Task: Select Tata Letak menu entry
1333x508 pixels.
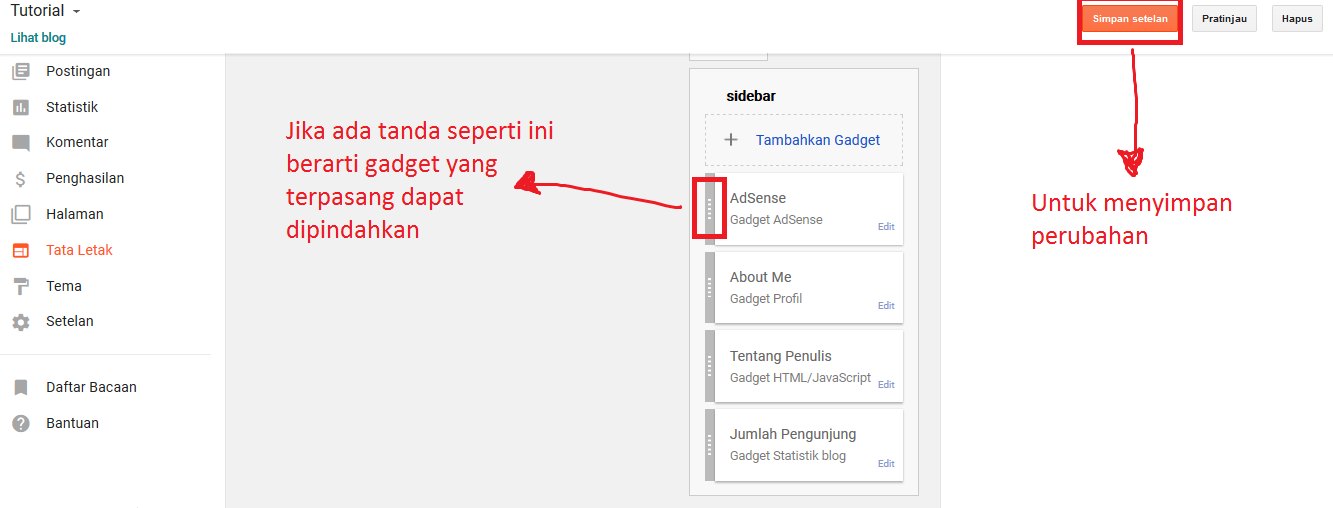Action: pyautogui.click(x=79, y=250)
